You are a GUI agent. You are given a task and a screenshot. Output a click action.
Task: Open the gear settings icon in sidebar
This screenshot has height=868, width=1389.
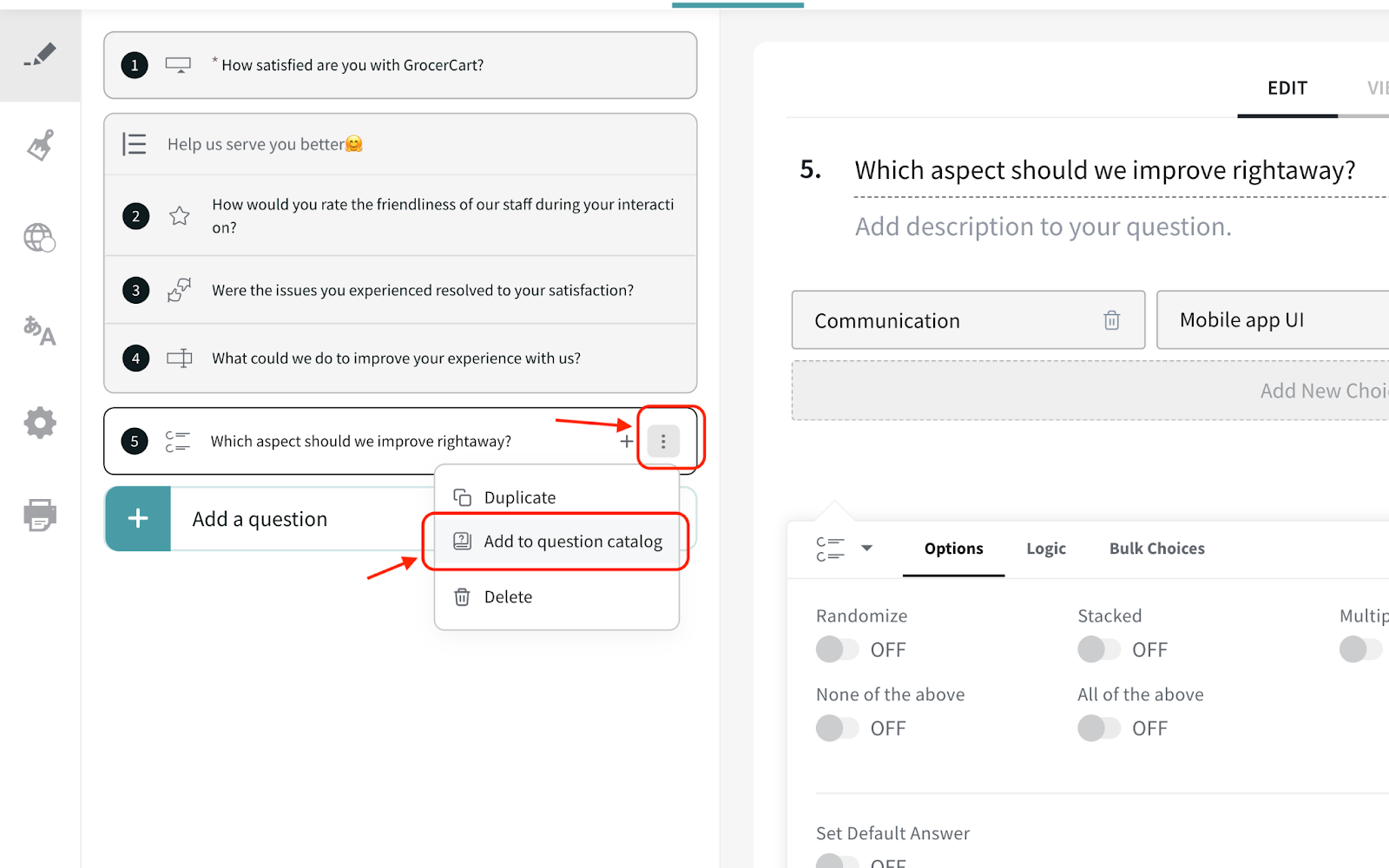(x=40, y=423)
